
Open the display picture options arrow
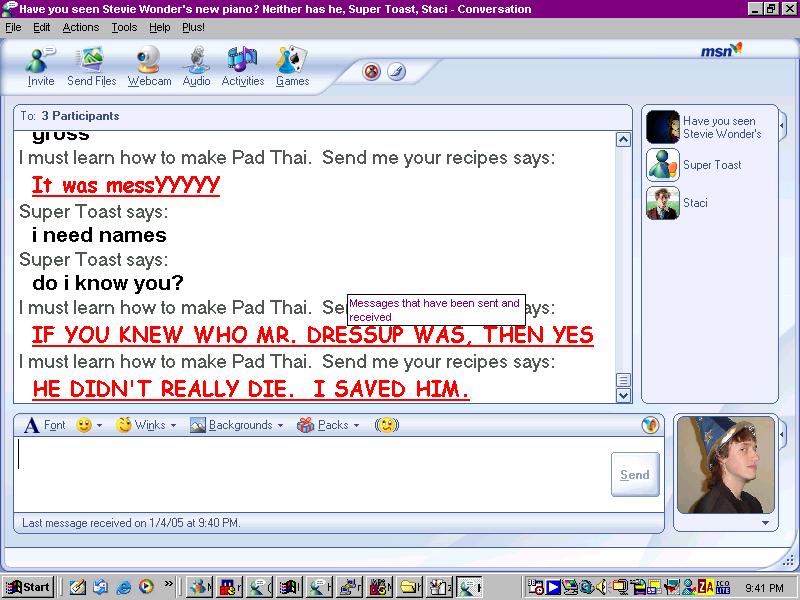(x=765, y=523)
